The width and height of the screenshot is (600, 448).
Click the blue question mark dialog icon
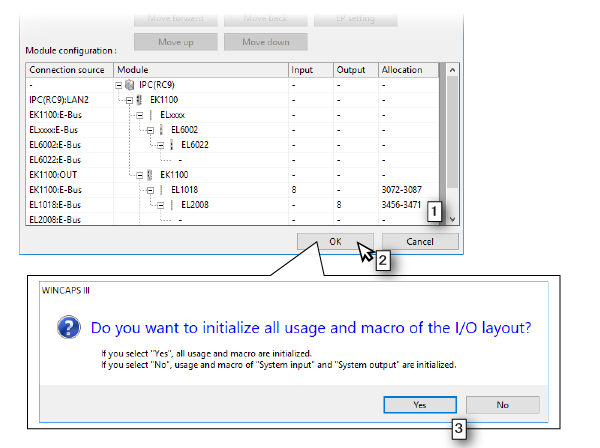tap(66, 328)
